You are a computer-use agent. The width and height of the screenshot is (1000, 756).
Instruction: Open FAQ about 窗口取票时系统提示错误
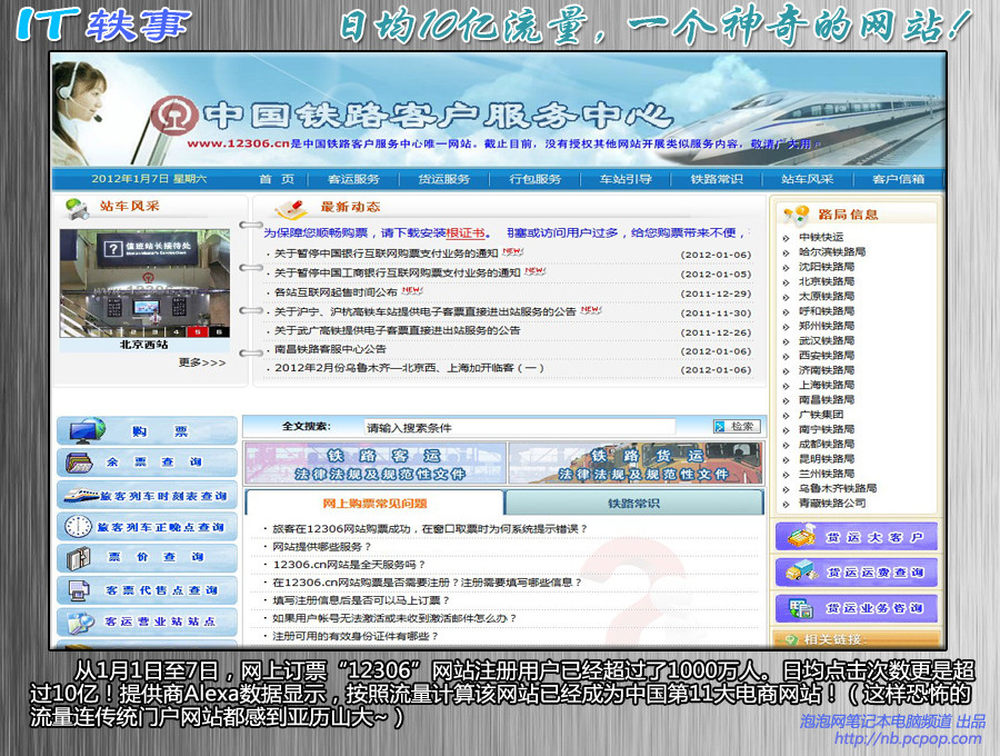click(x=430, y=529)
